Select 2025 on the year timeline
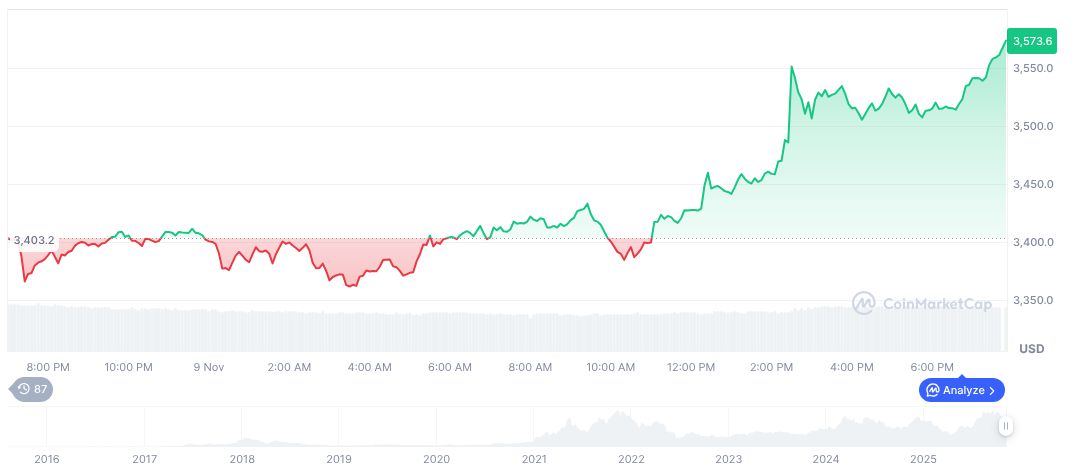The height and width of the screenshot is (470, 1072). 924,459
